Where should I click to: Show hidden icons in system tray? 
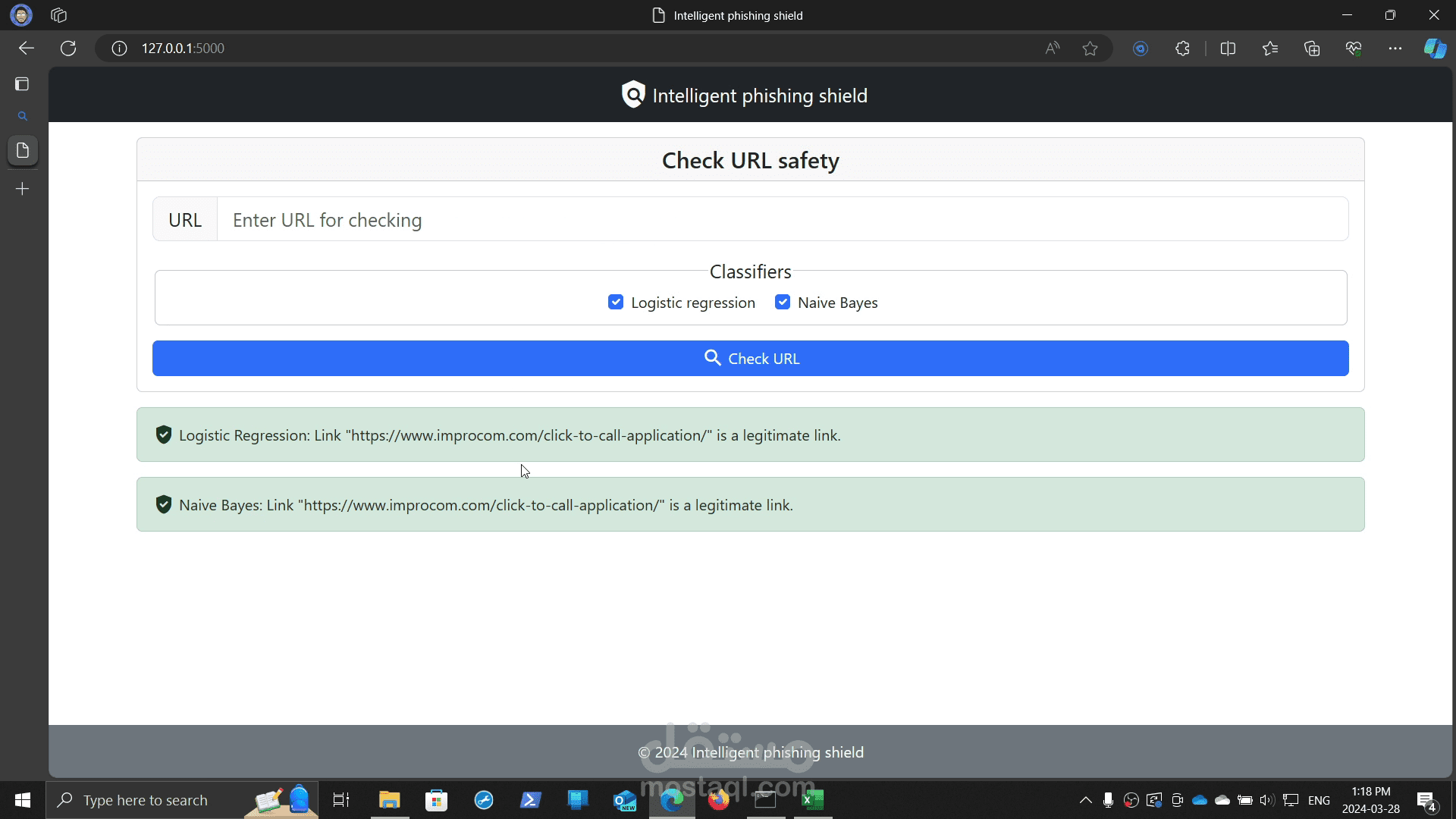coord(1085,800)
